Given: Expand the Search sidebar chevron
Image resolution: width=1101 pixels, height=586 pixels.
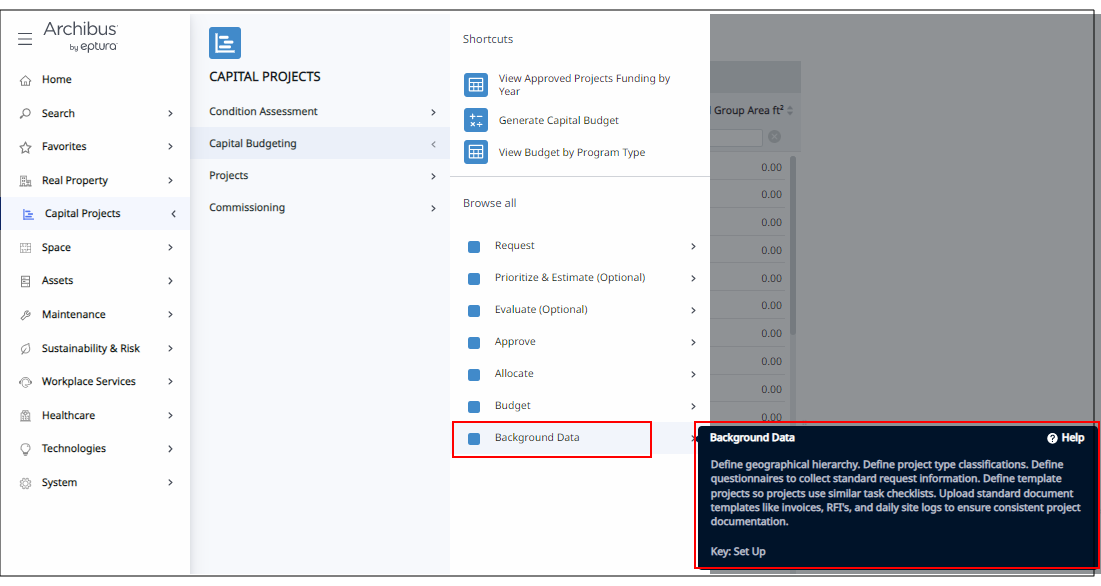Looking at the screenshot, I should pyautogui.click(x=170, y=113).
